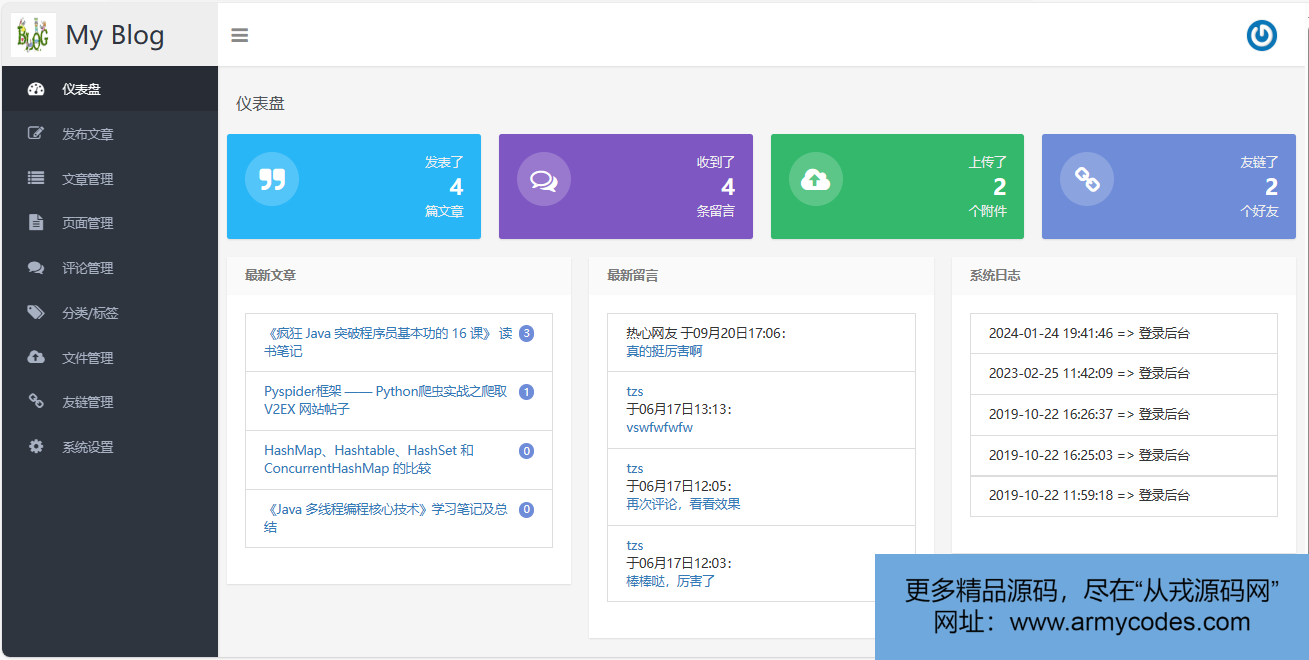Click the My Blog logo image
This screenshot has height=660, width=1309.
33,35
